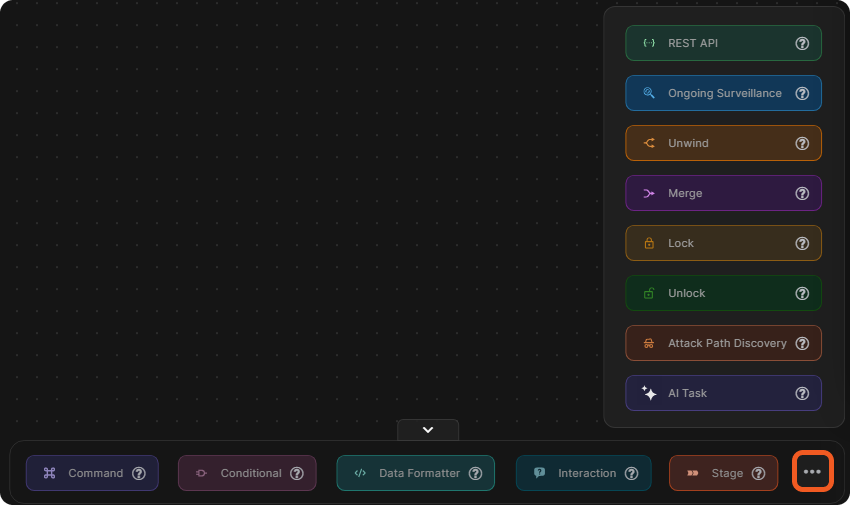Click the AI Task sparkle icon

point(649,393)
